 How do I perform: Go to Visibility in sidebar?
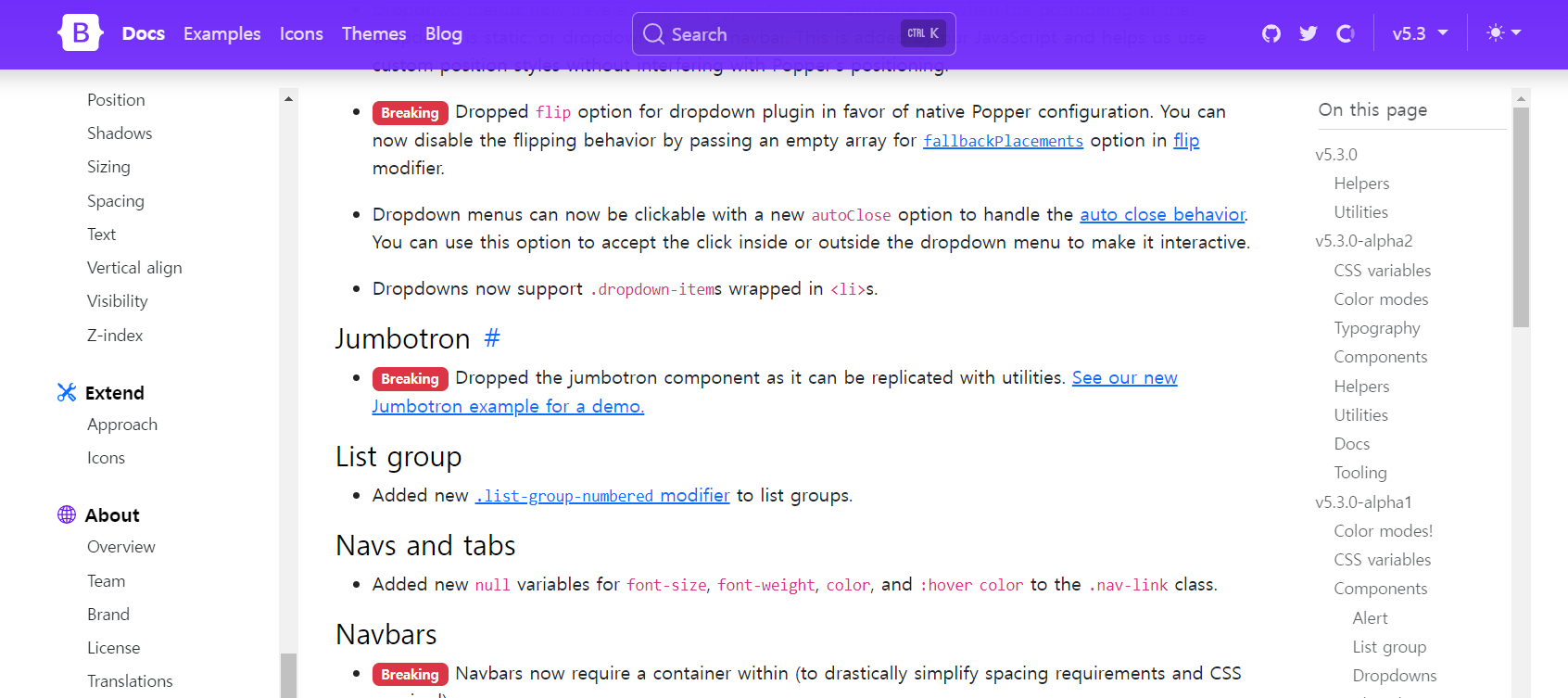coord(118,301)
